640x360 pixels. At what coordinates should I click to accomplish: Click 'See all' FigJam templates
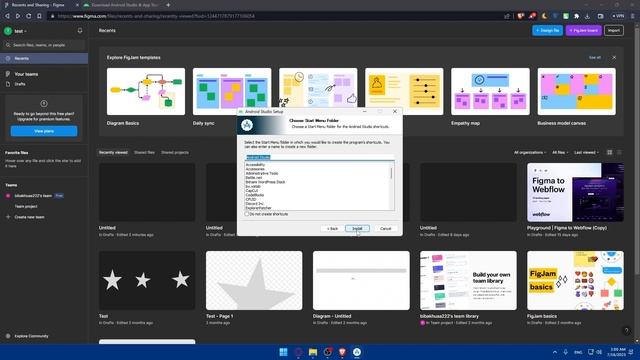coord(595,58)
